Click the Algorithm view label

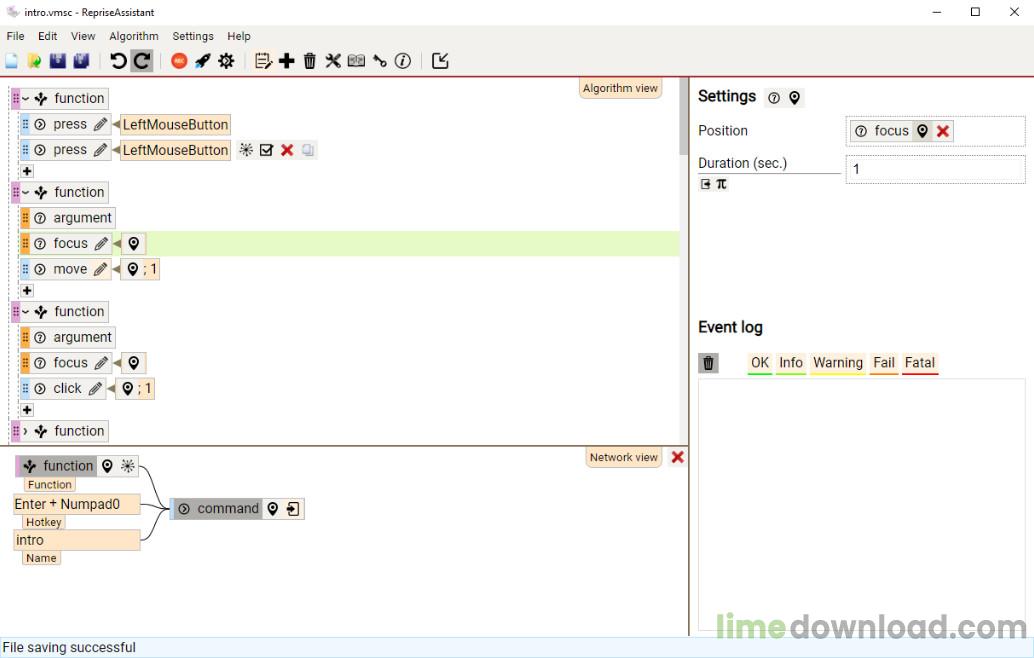(620, 88)
